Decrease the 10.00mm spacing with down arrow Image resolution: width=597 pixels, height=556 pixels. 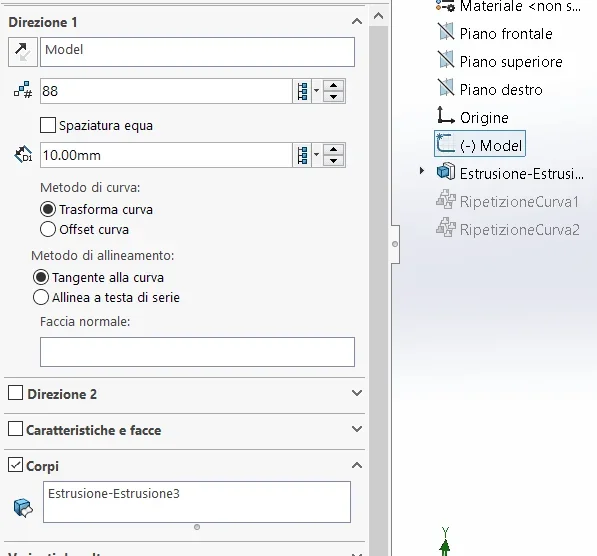(x=334, y=161)
